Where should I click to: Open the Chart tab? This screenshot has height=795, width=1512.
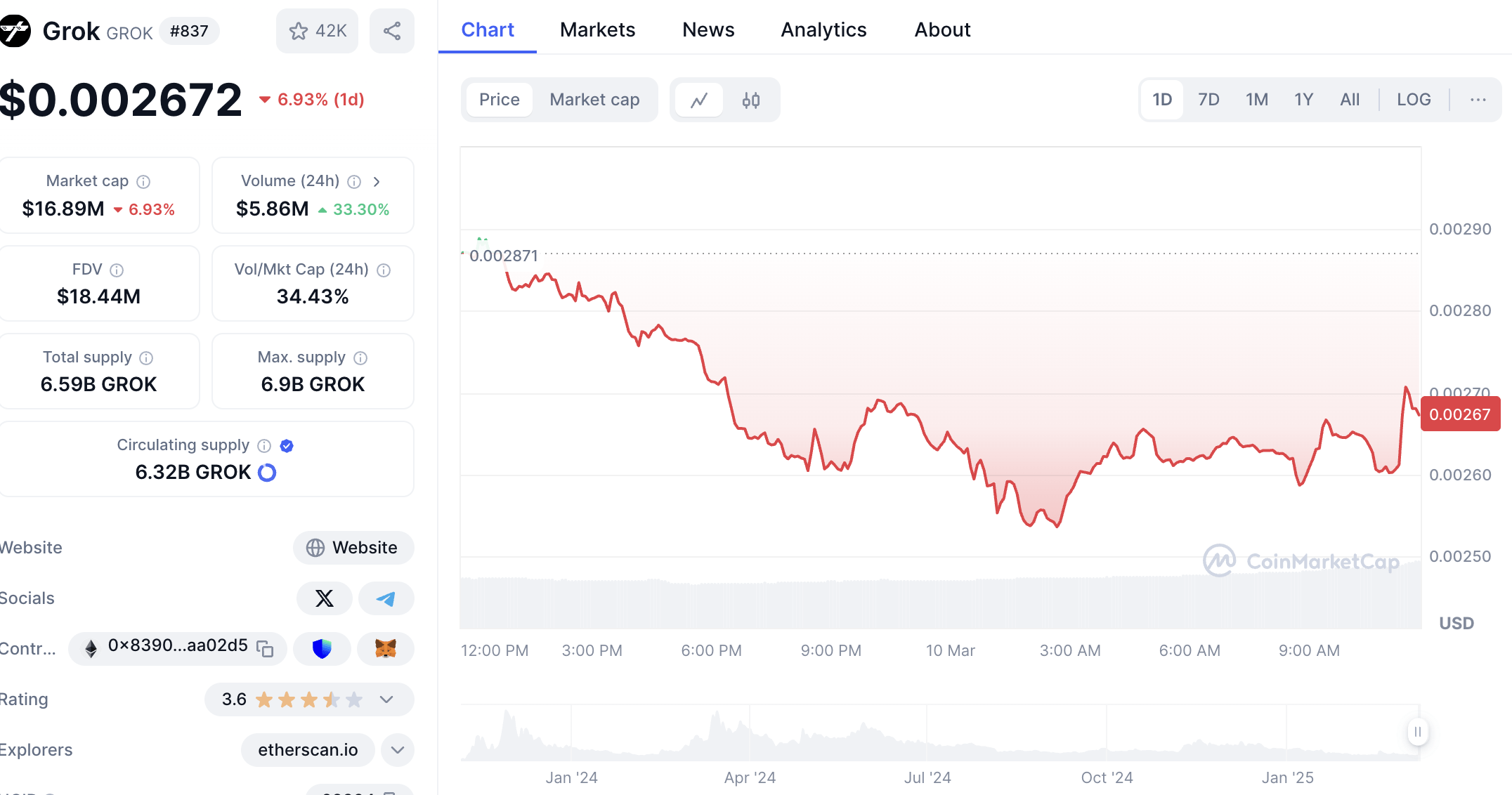click(x=488, y=29)
